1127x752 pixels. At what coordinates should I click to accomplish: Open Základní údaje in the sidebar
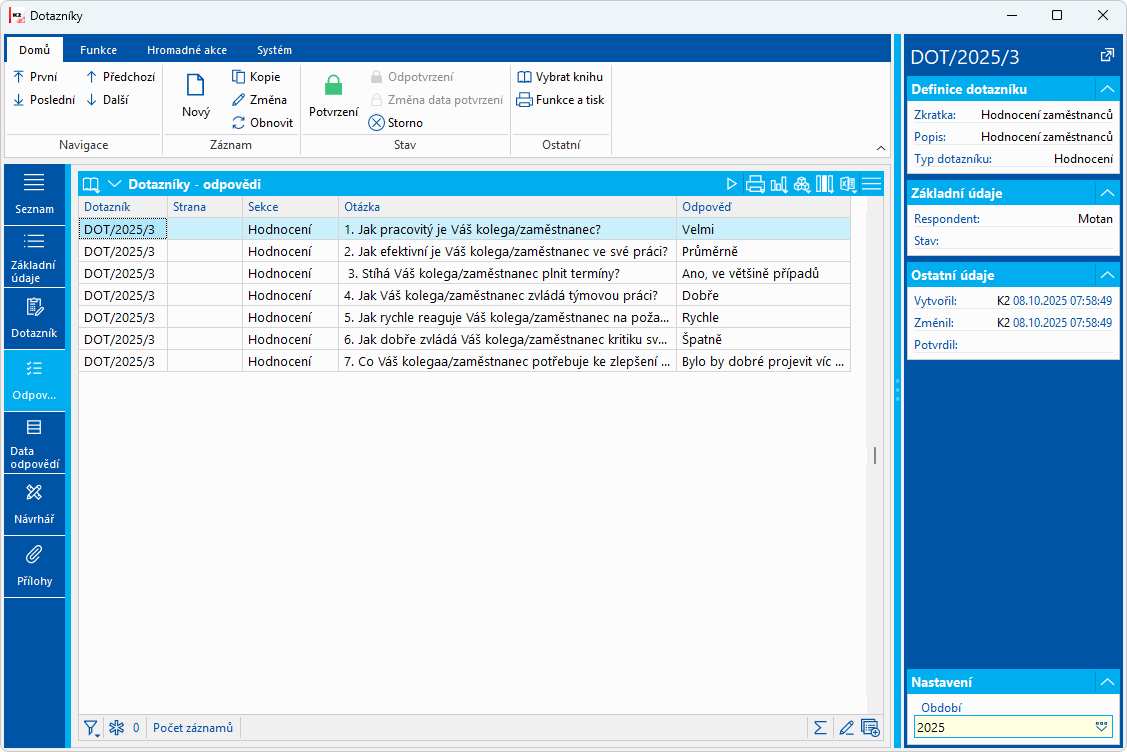(x=34, y=257)
